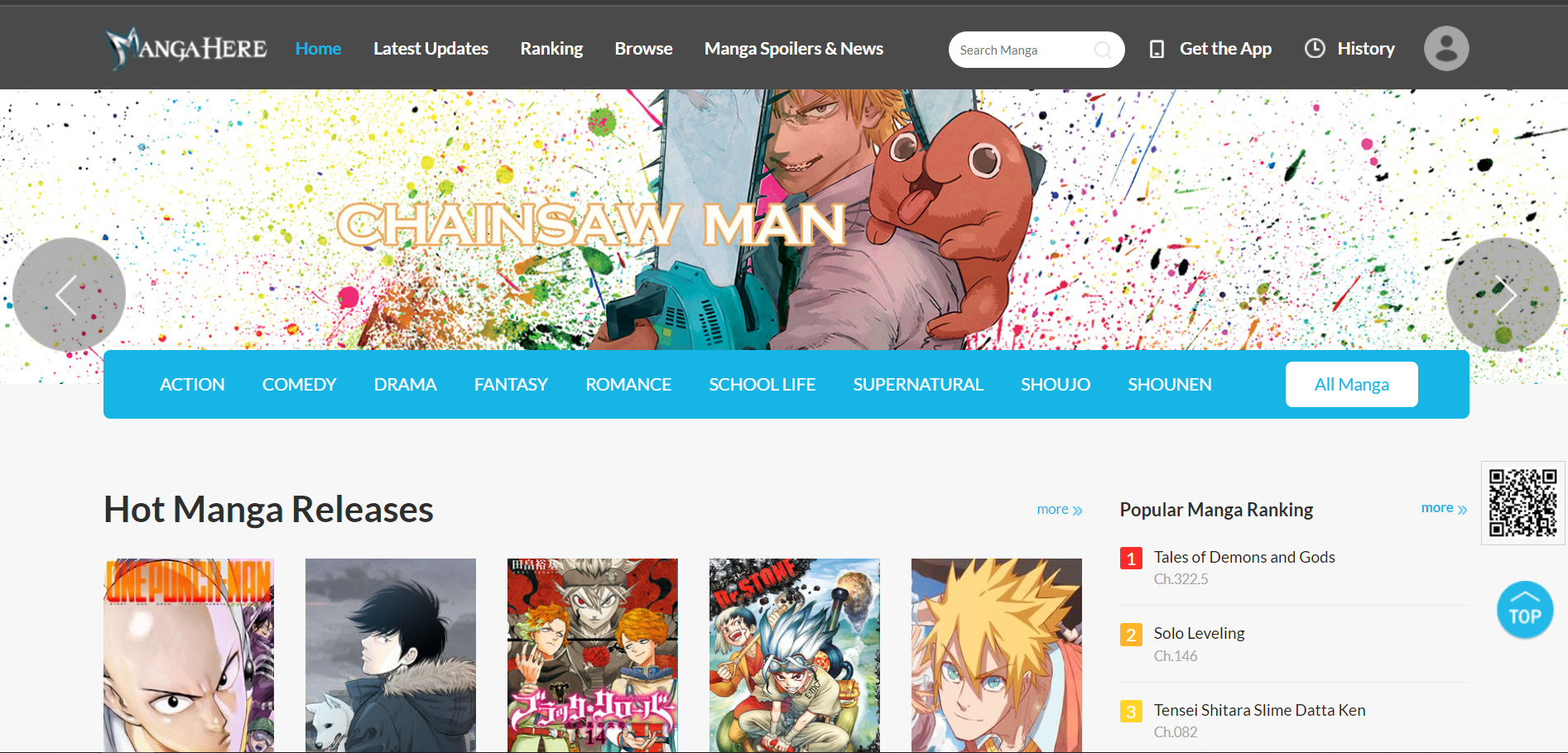
Task: Open Solo Leveling chapter Ch.146
Action: [1176, 656]
